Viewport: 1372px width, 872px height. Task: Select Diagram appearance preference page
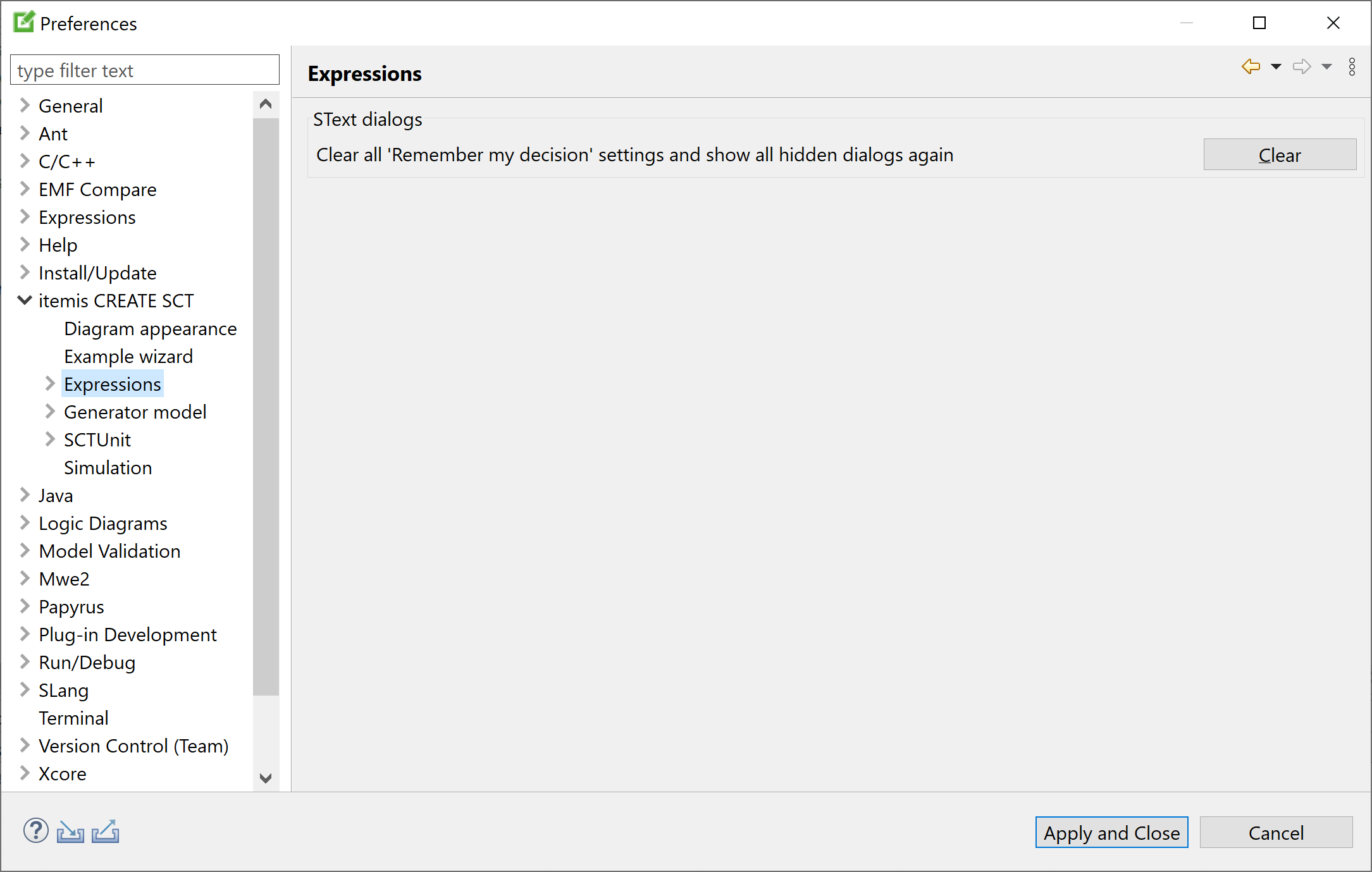150,329
